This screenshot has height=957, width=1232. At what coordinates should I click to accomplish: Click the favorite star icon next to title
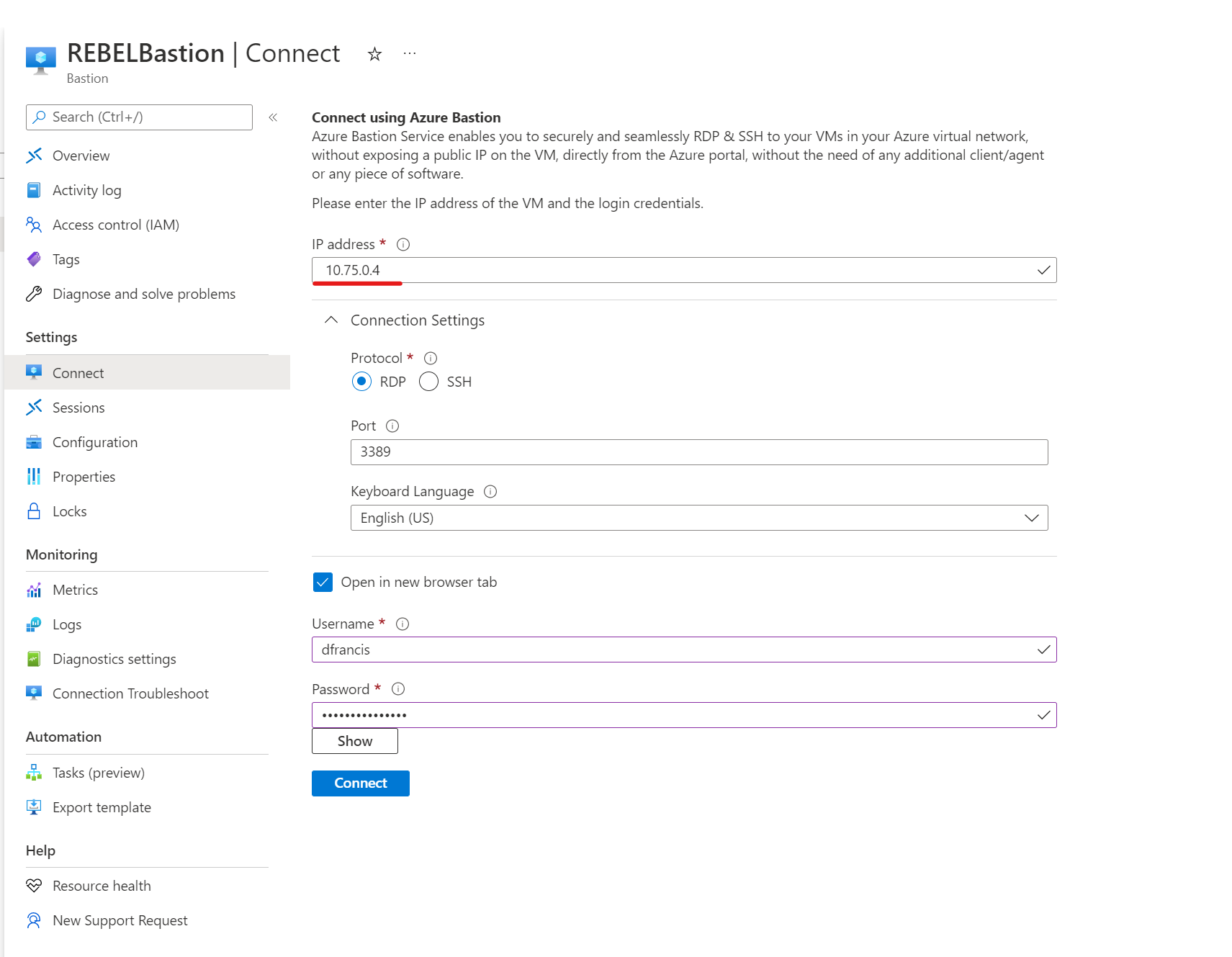click(374, 54)
